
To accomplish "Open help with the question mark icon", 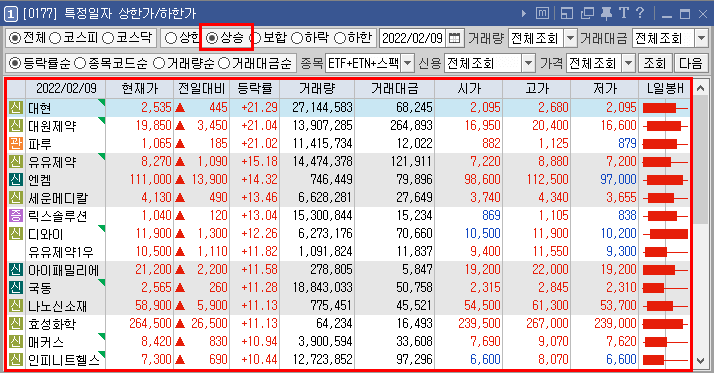I will click(640, 13).
